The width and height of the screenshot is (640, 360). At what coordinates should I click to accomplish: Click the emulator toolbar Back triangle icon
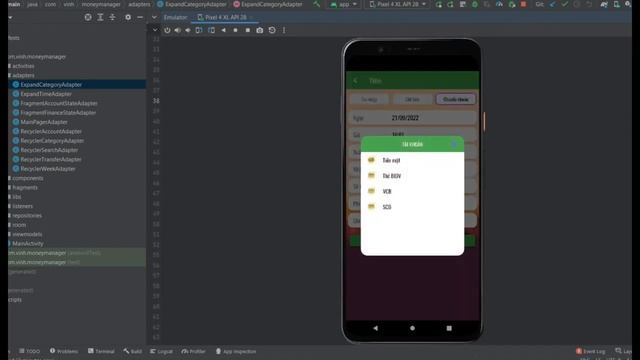[223, 30]
